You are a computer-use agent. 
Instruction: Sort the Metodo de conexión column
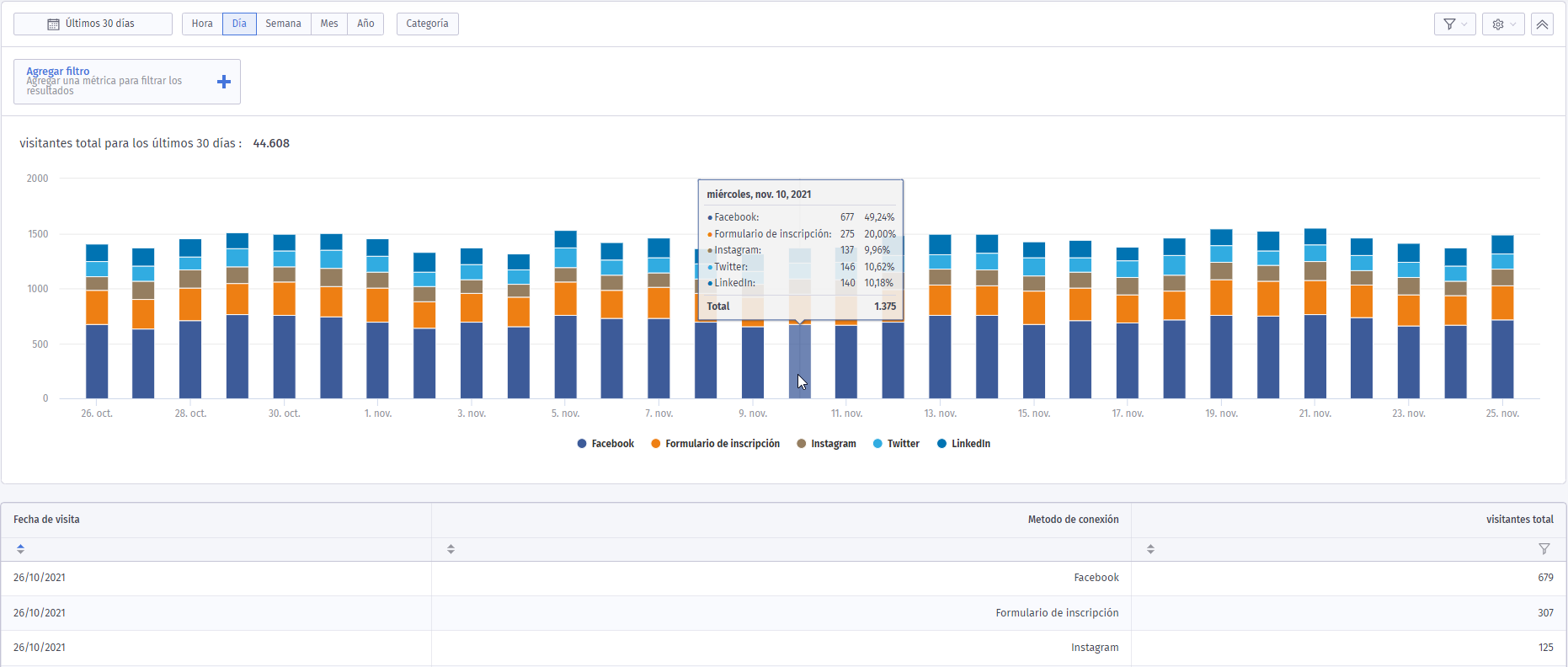coord(451,549)
